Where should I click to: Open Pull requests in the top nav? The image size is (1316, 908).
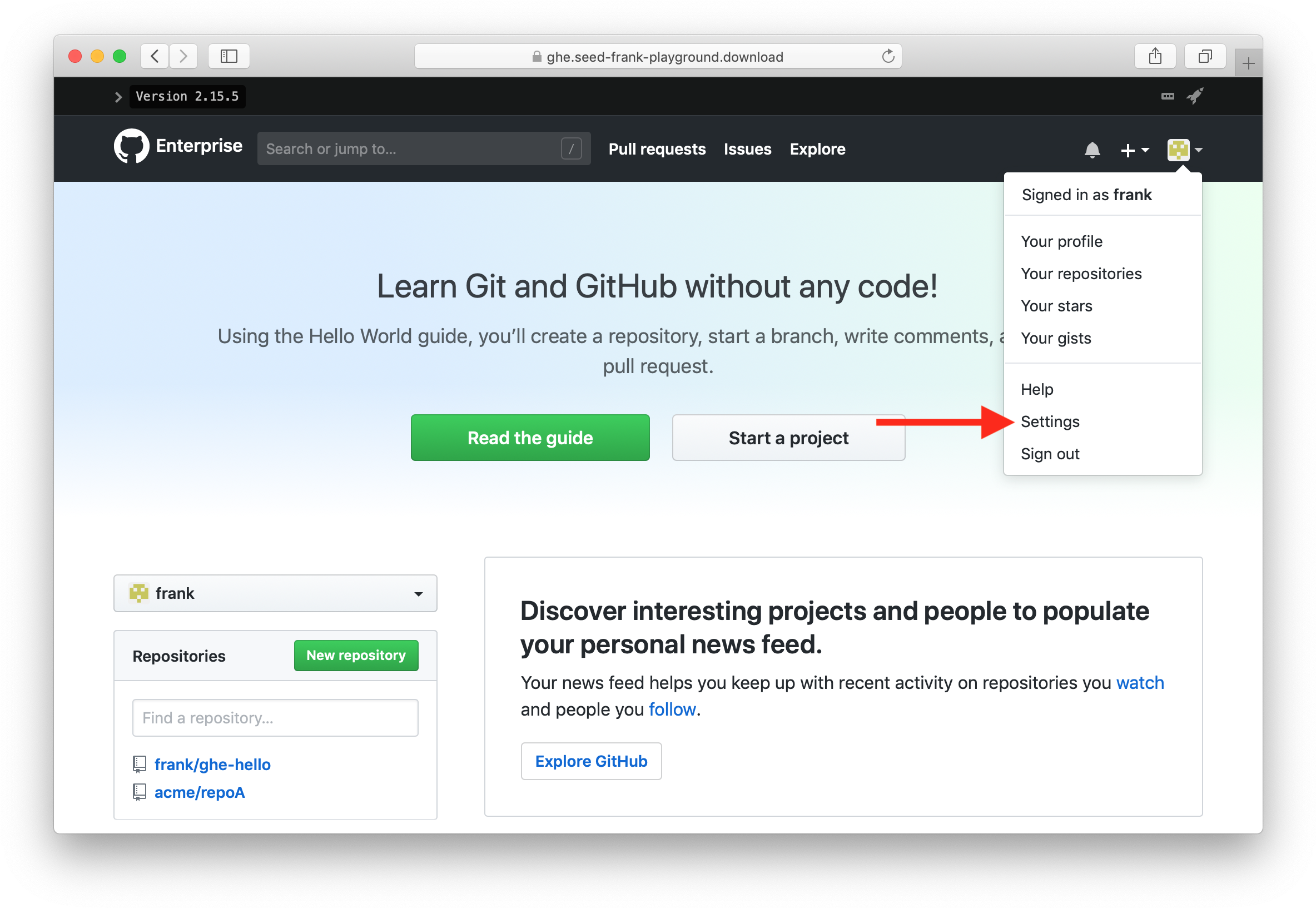657,149
